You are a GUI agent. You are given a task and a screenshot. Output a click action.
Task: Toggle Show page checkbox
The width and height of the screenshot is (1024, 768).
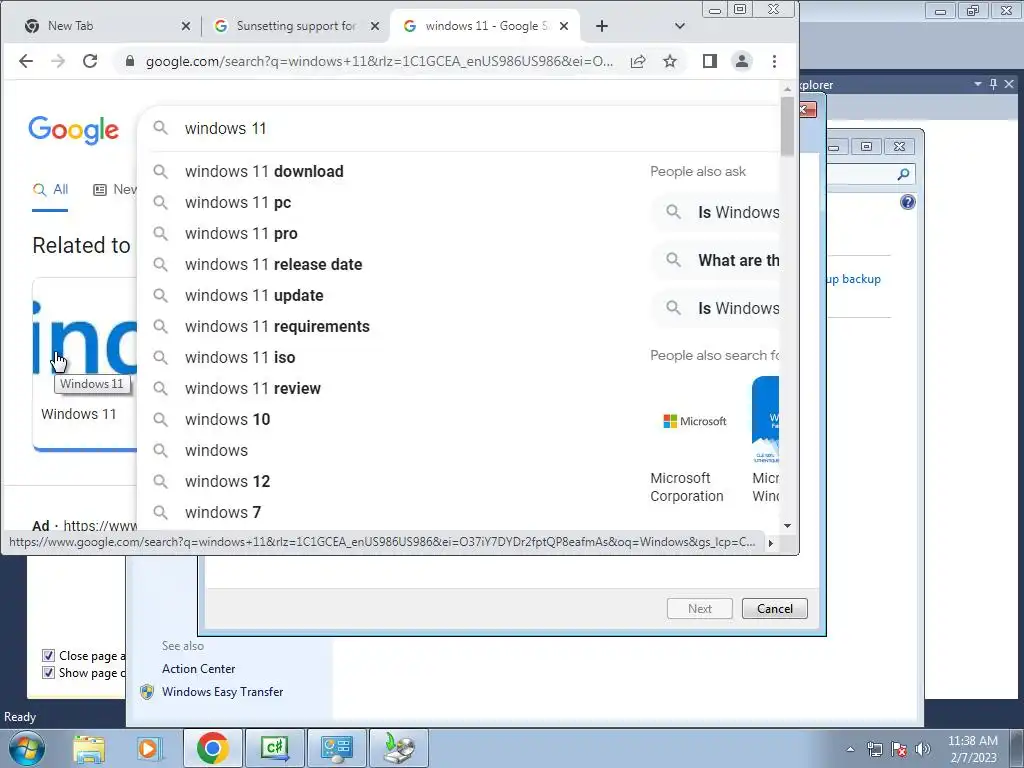click(48, 673)
